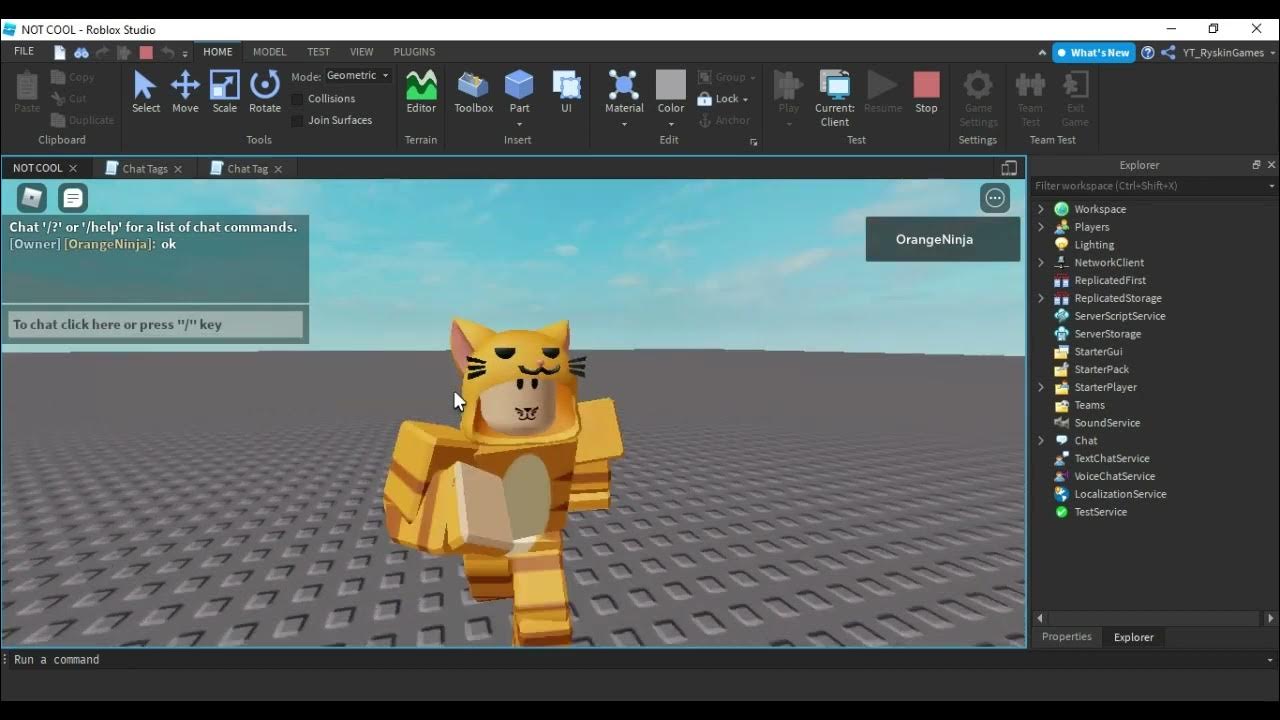Expand the ReplicatedStorage tree node

pyautogui.click(x=1041, y=298)
